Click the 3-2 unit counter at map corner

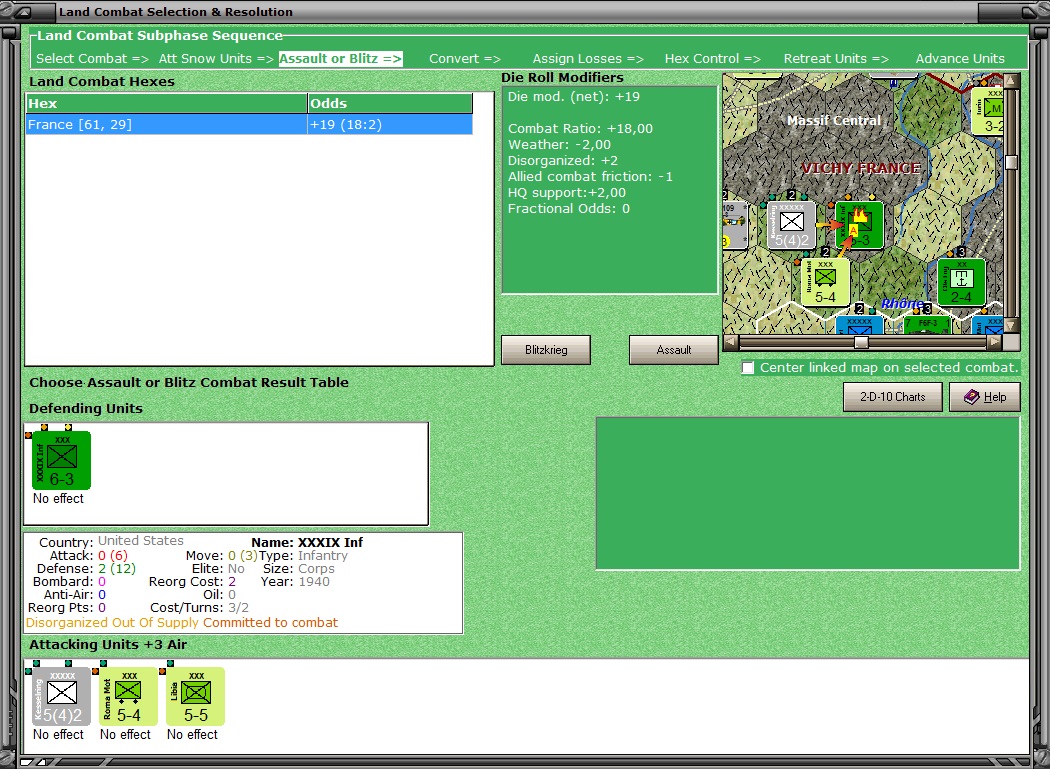click(988, 111)
